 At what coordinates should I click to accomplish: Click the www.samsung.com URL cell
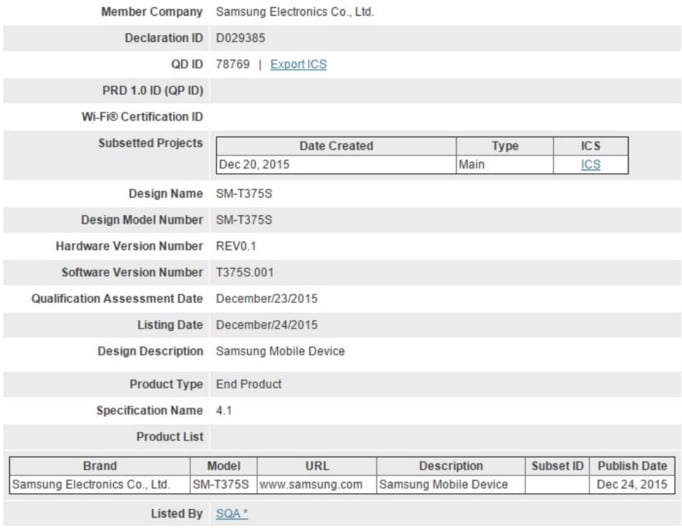tap(317, 485)
